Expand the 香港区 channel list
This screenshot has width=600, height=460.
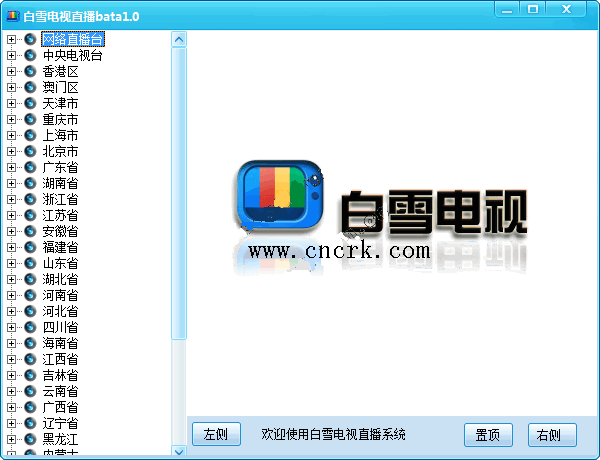(x=11, y=72)
